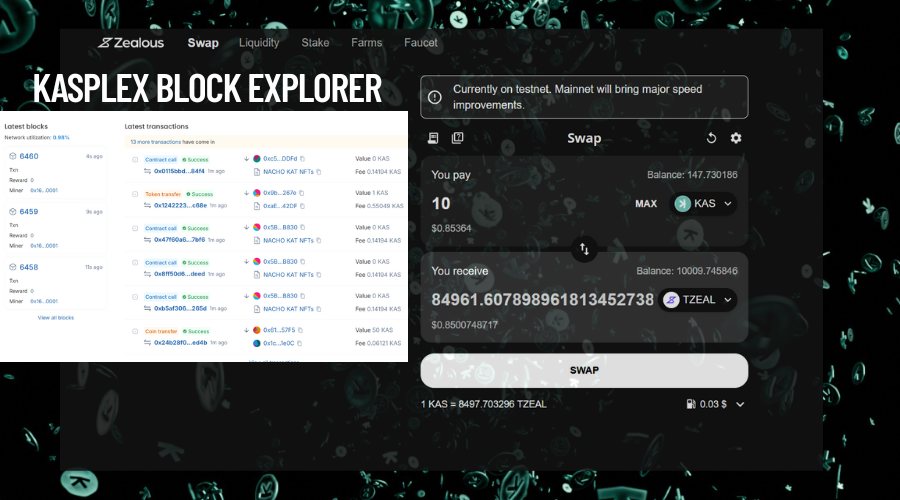The height and width of the screenshot is (500, 900).
Task: Click avatar icon of 0xc5...DDFd
Action: [x=257, y=159]
